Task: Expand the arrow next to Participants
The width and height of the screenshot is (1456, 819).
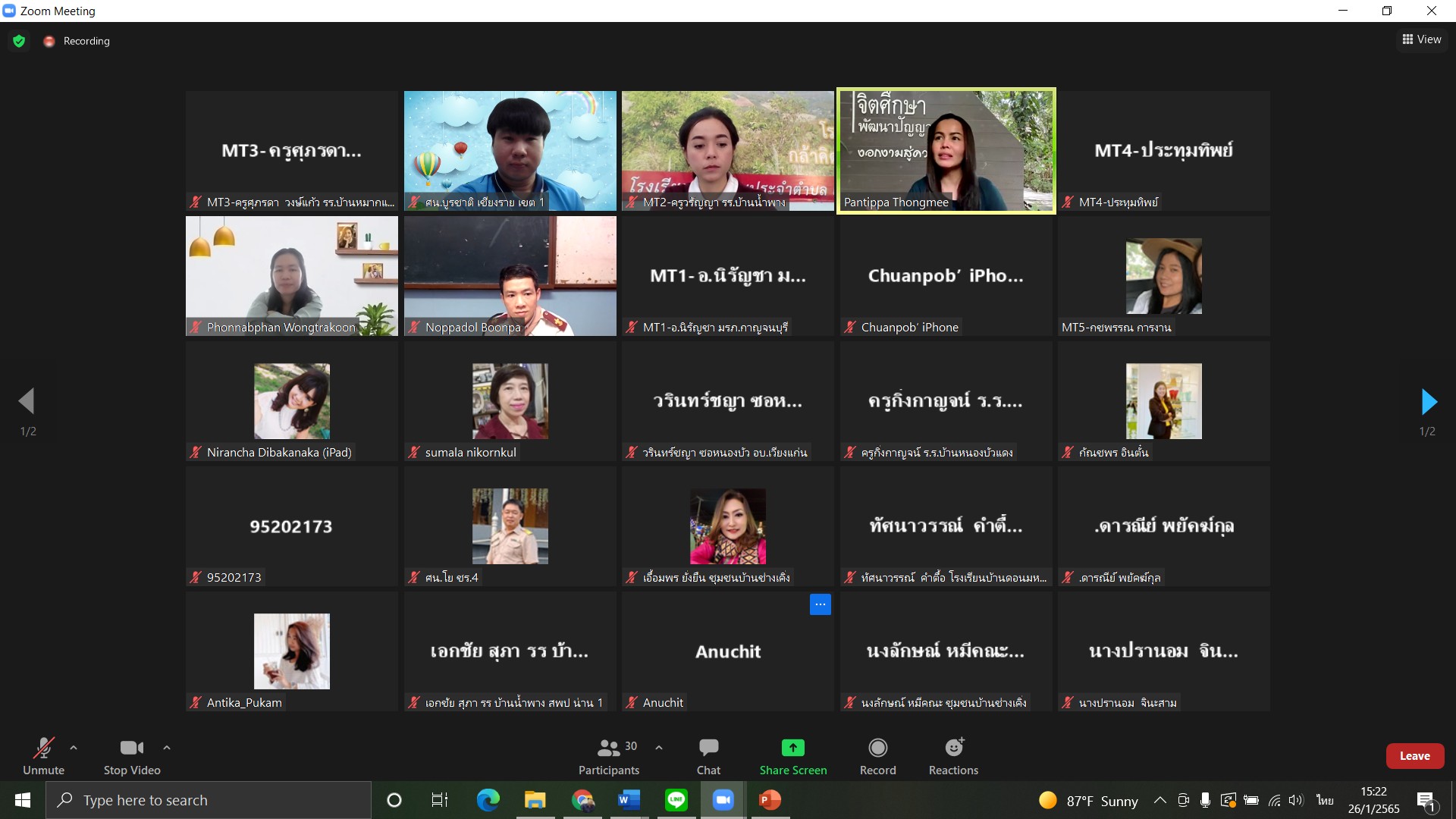Action: [x=659, y=748]
